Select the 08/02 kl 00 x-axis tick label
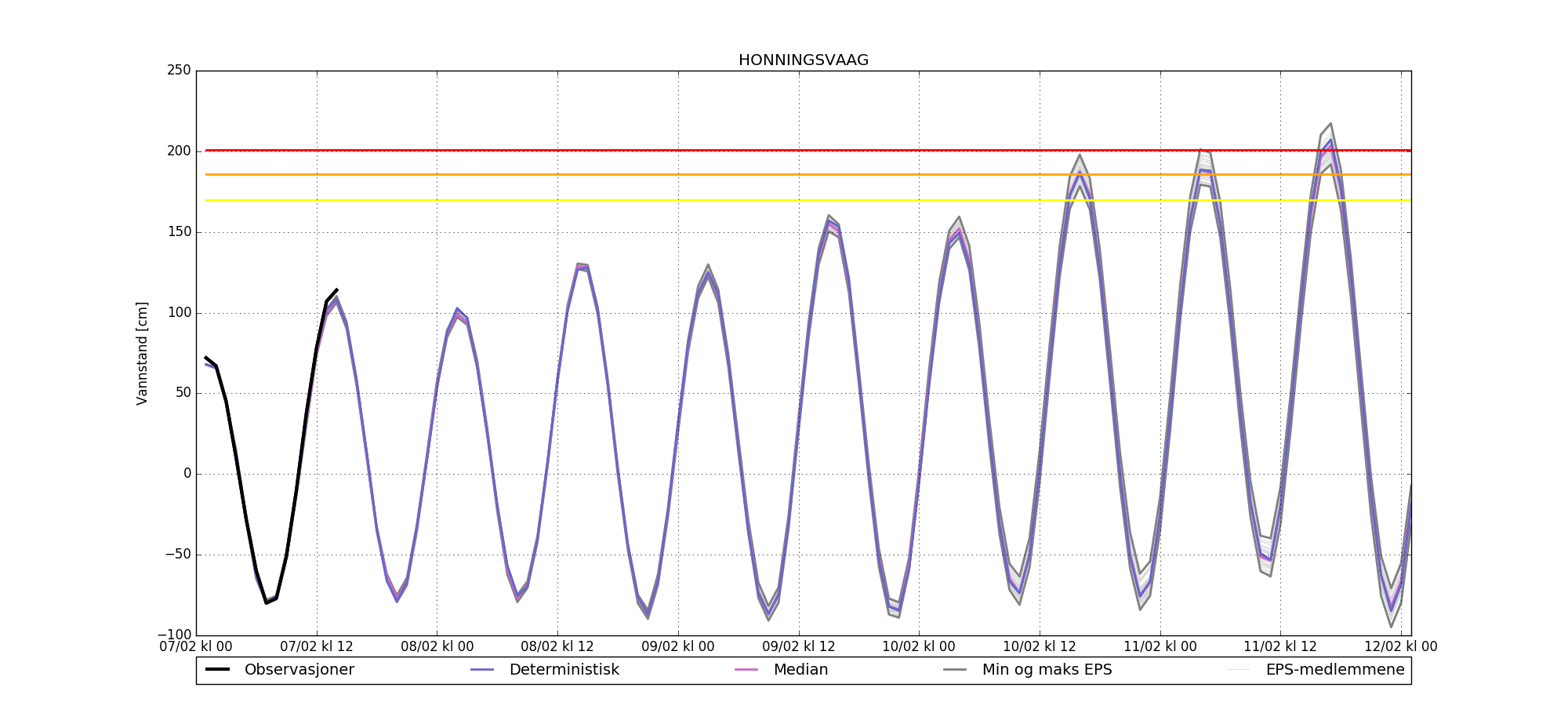This screenshot has width=1568, height=706. click(437, 647)
